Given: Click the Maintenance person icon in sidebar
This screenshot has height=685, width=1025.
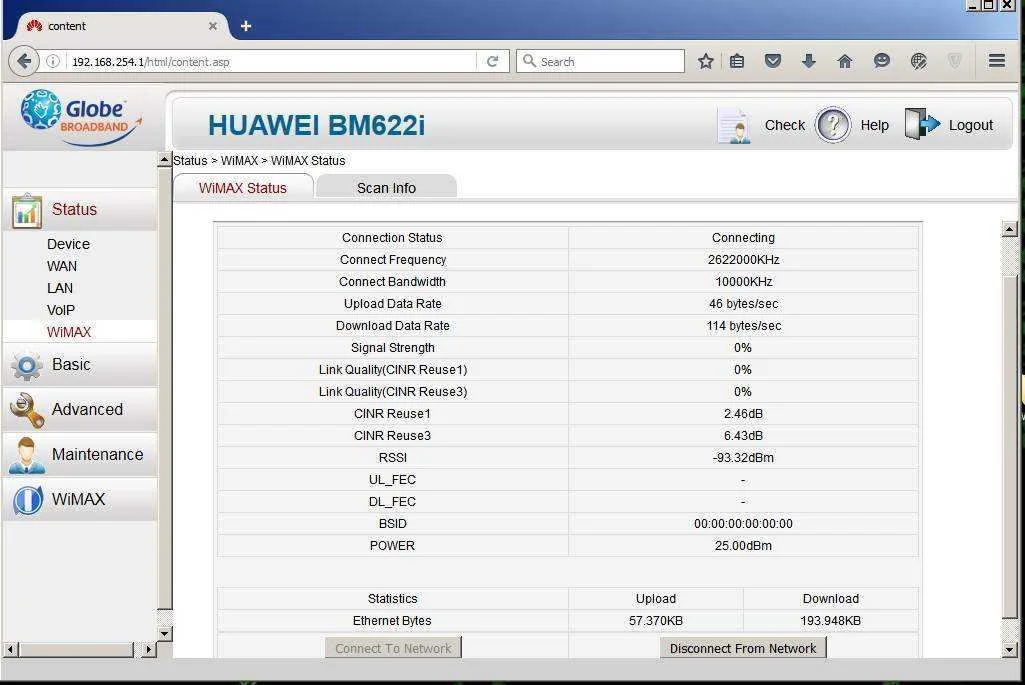Looking at the screenshot, I should 27,456.
